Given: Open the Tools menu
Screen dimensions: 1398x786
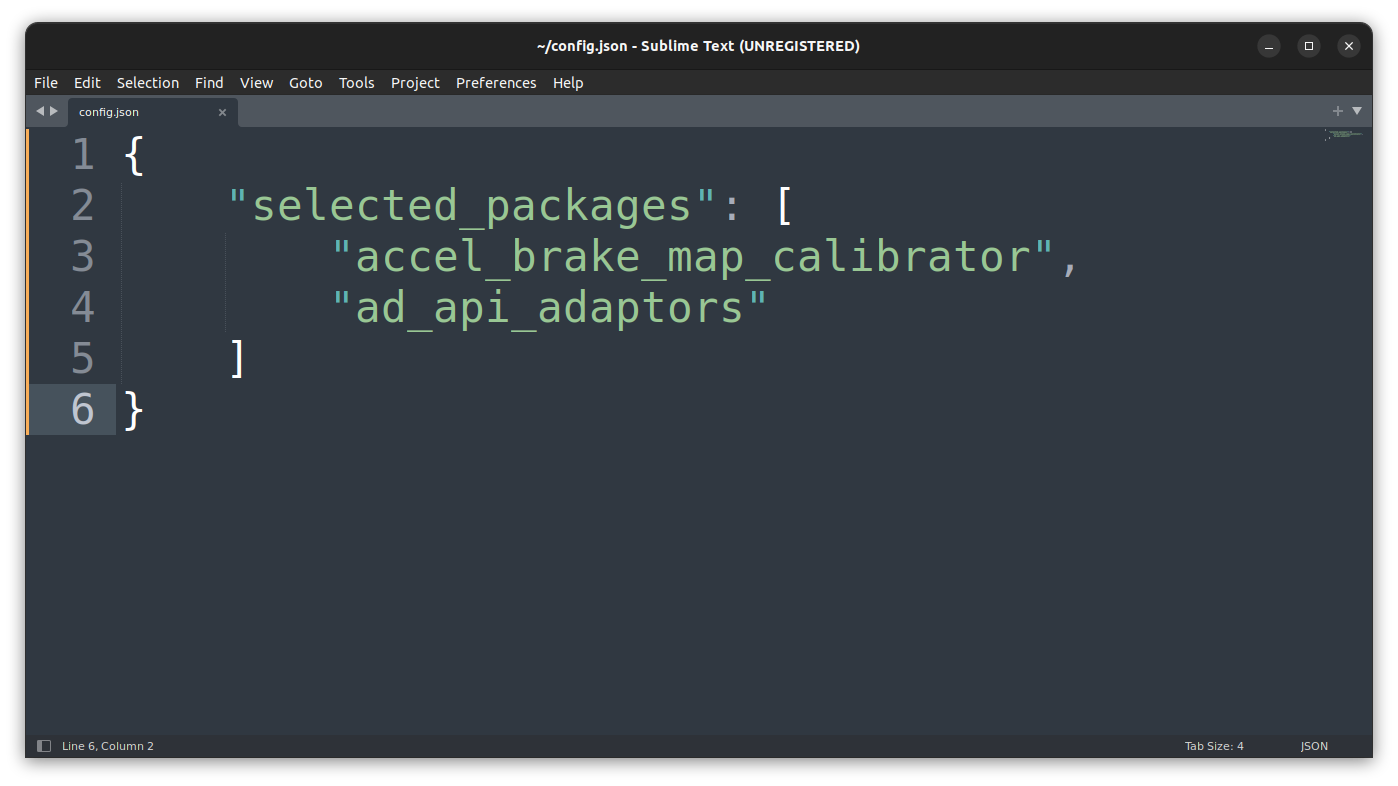Looking at the screenshot, I should pos(356,83).
